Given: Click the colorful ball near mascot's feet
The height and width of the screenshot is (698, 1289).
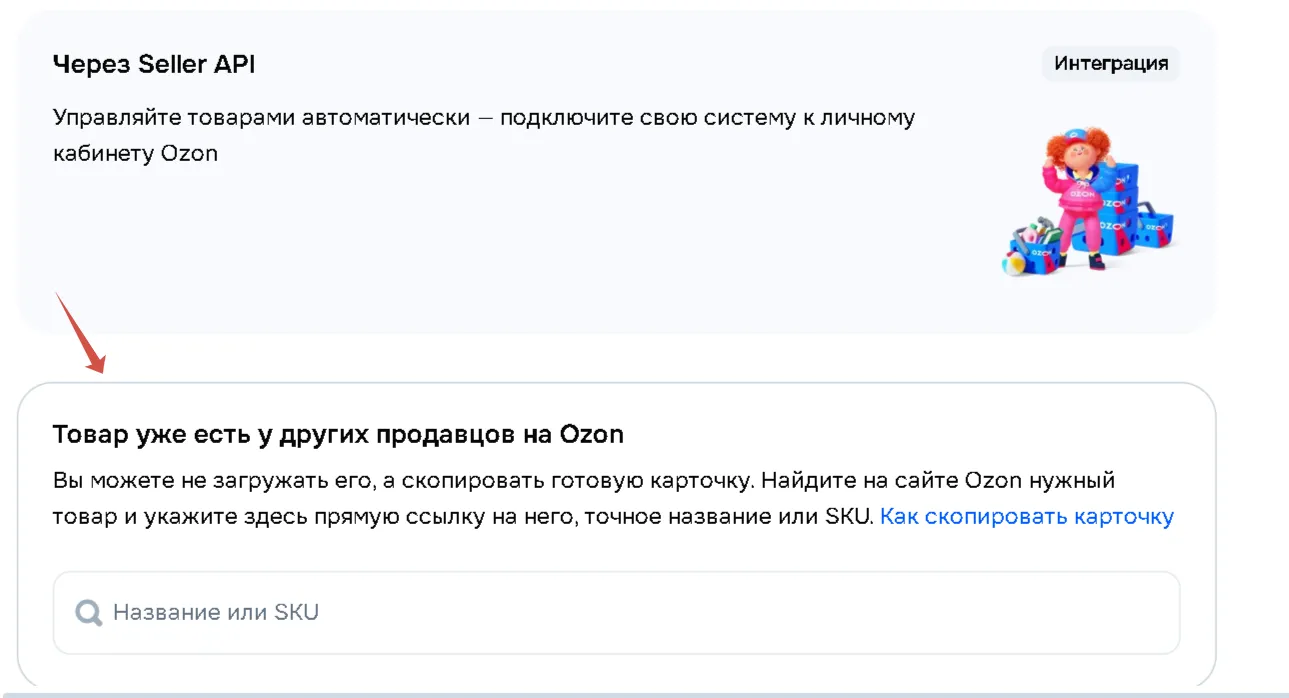Looking at the screenshot, I should click(x=1012, y=264).
